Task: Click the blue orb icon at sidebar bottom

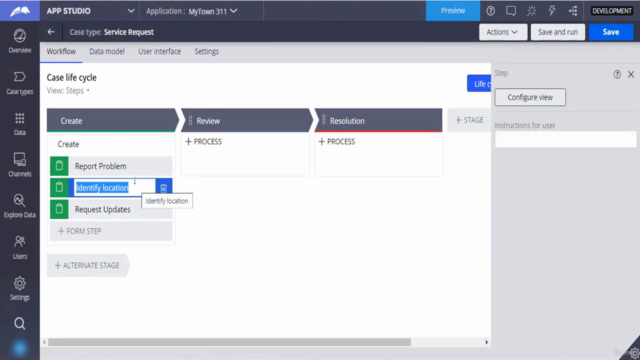Action: [x=20, y=348]
